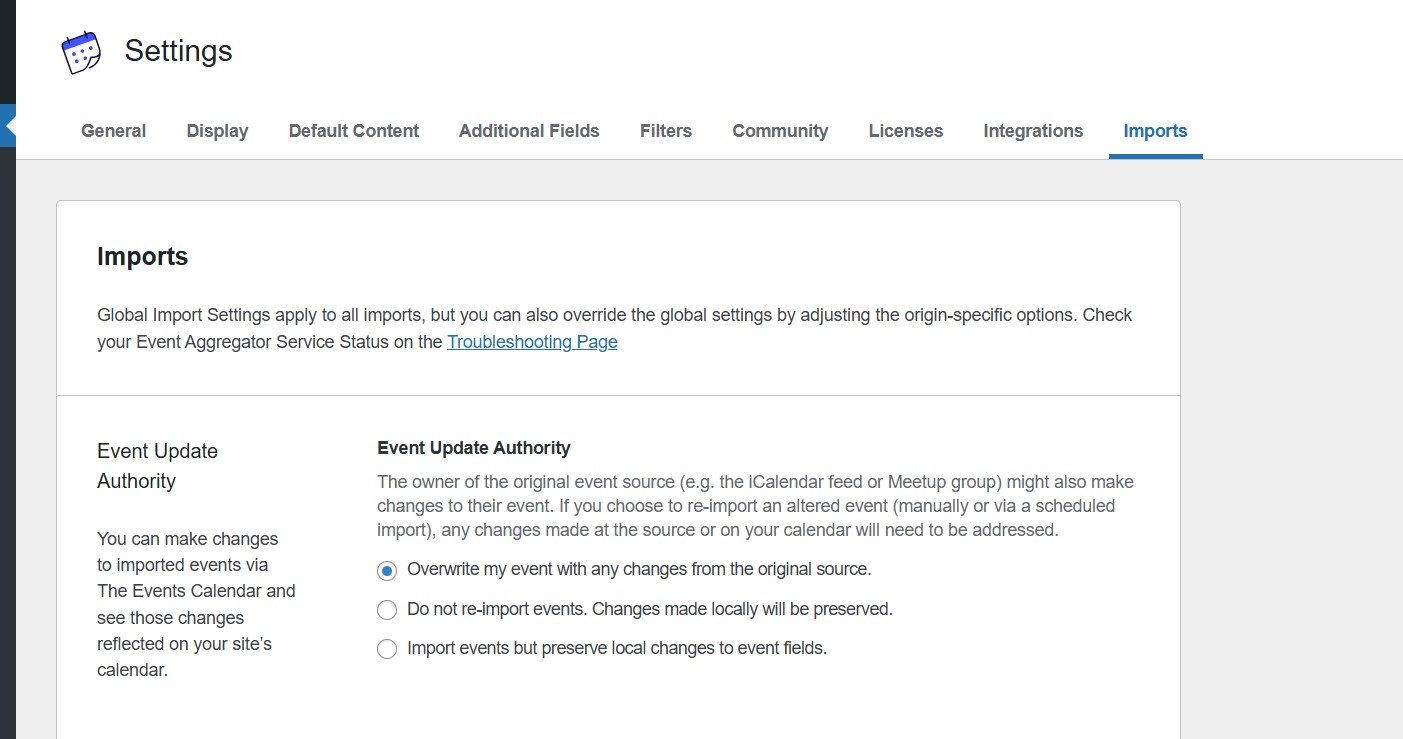Image resolution: width=1403 pixels, height=739 pixels.
Task: Open the General settings tab
Action: click(x=113, y=131)
